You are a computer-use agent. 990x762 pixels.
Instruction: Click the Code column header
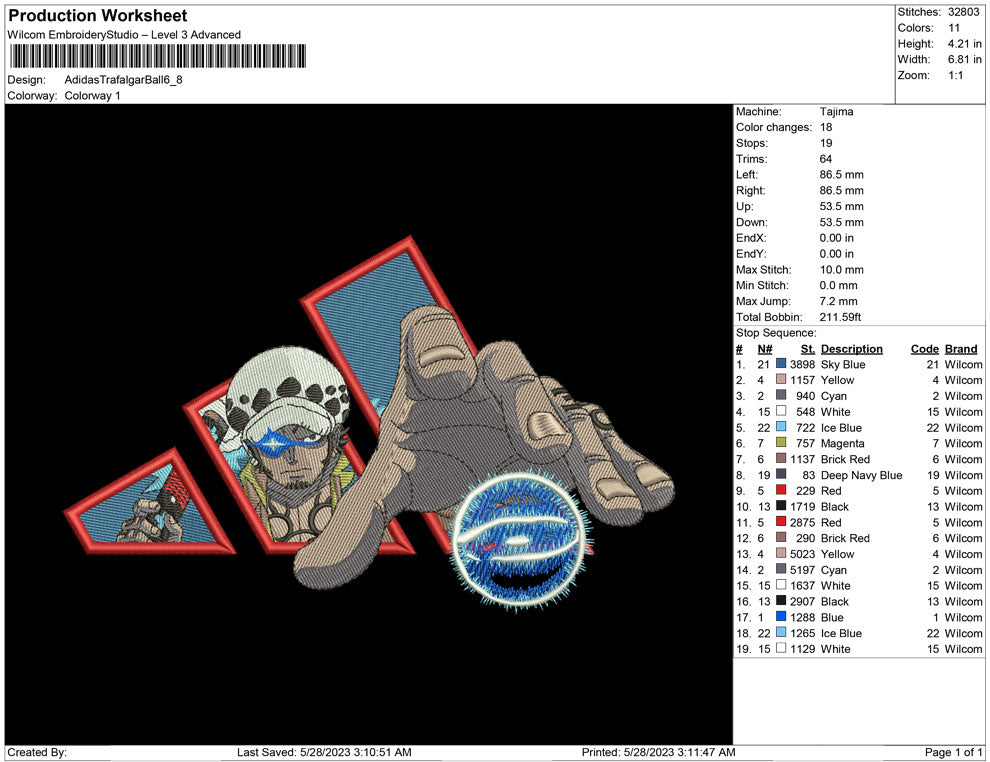click(925, 349)
